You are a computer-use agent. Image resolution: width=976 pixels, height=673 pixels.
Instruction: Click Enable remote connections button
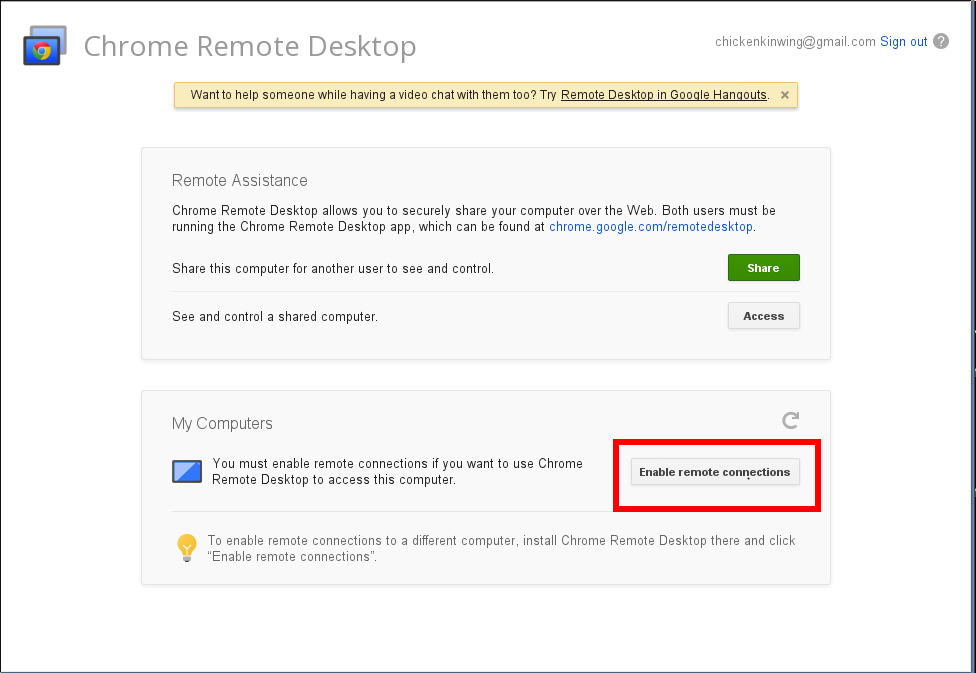715,472
